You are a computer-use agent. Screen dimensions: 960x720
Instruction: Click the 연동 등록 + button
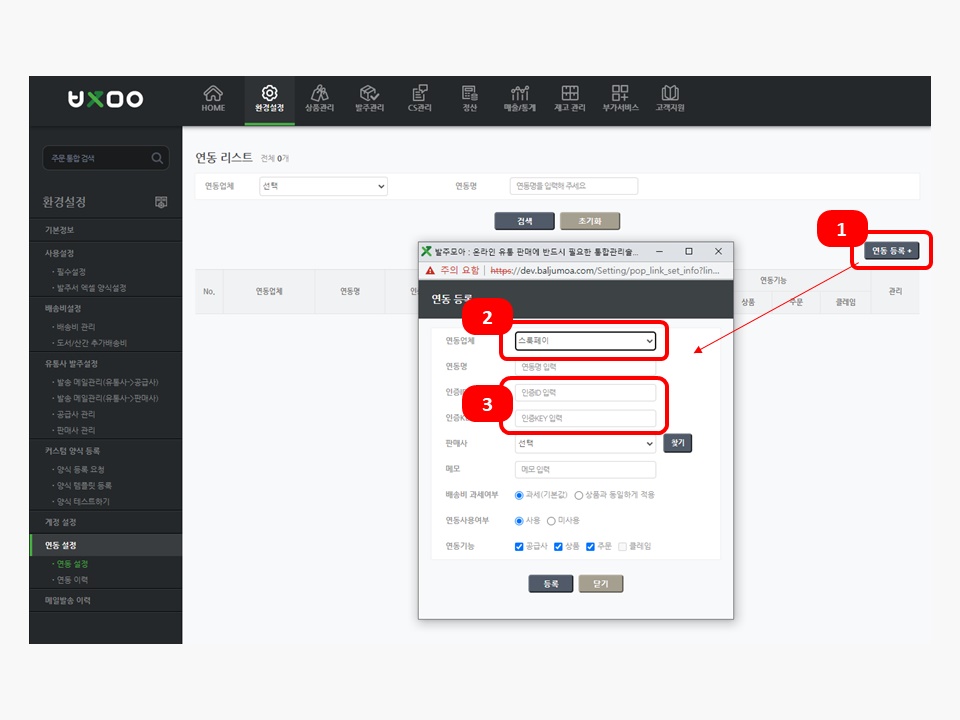tap(891, 251)
